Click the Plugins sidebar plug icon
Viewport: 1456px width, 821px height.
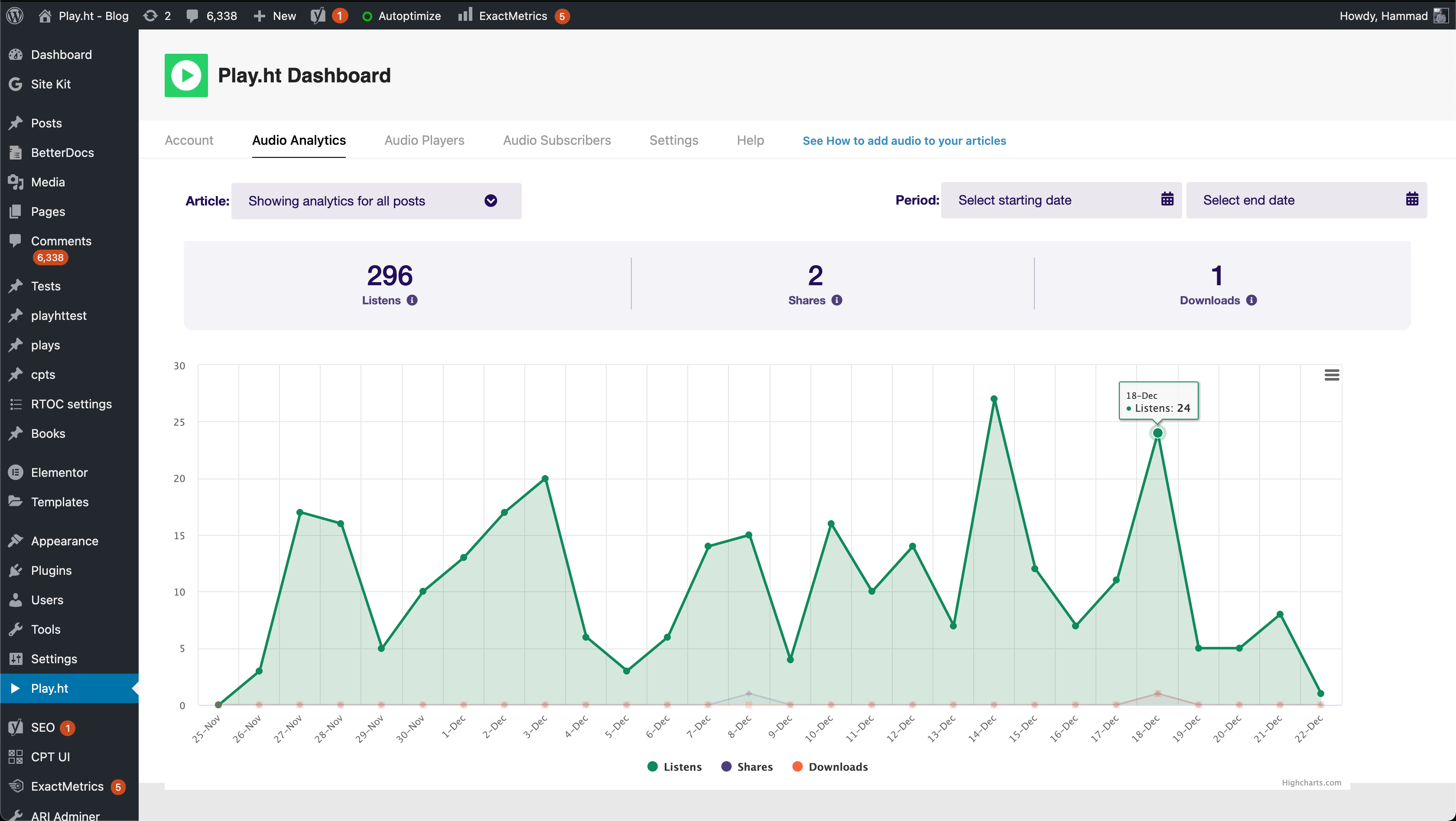coord(16,570)
